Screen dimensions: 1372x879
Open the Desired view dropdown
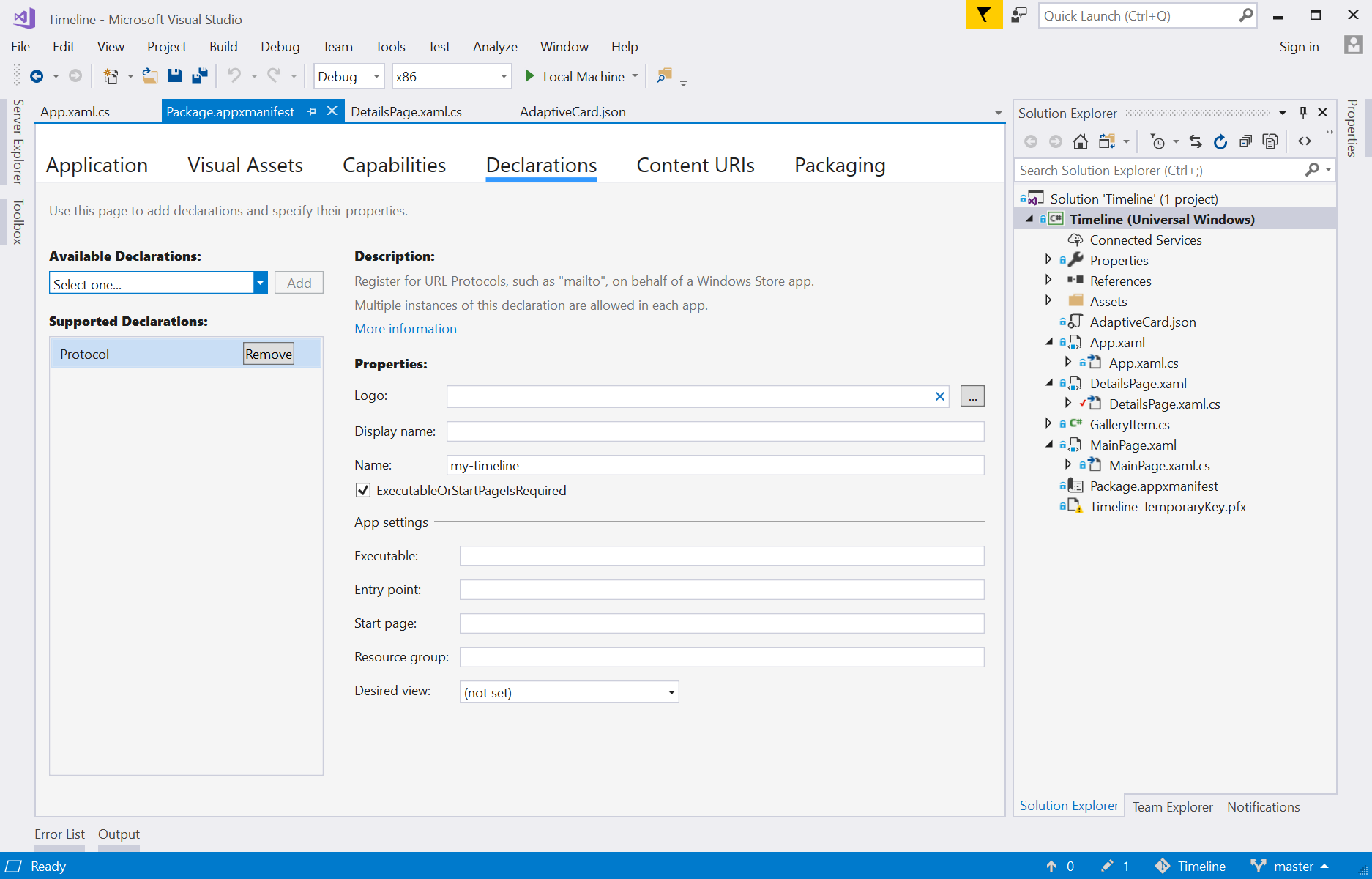click(671, 692)
